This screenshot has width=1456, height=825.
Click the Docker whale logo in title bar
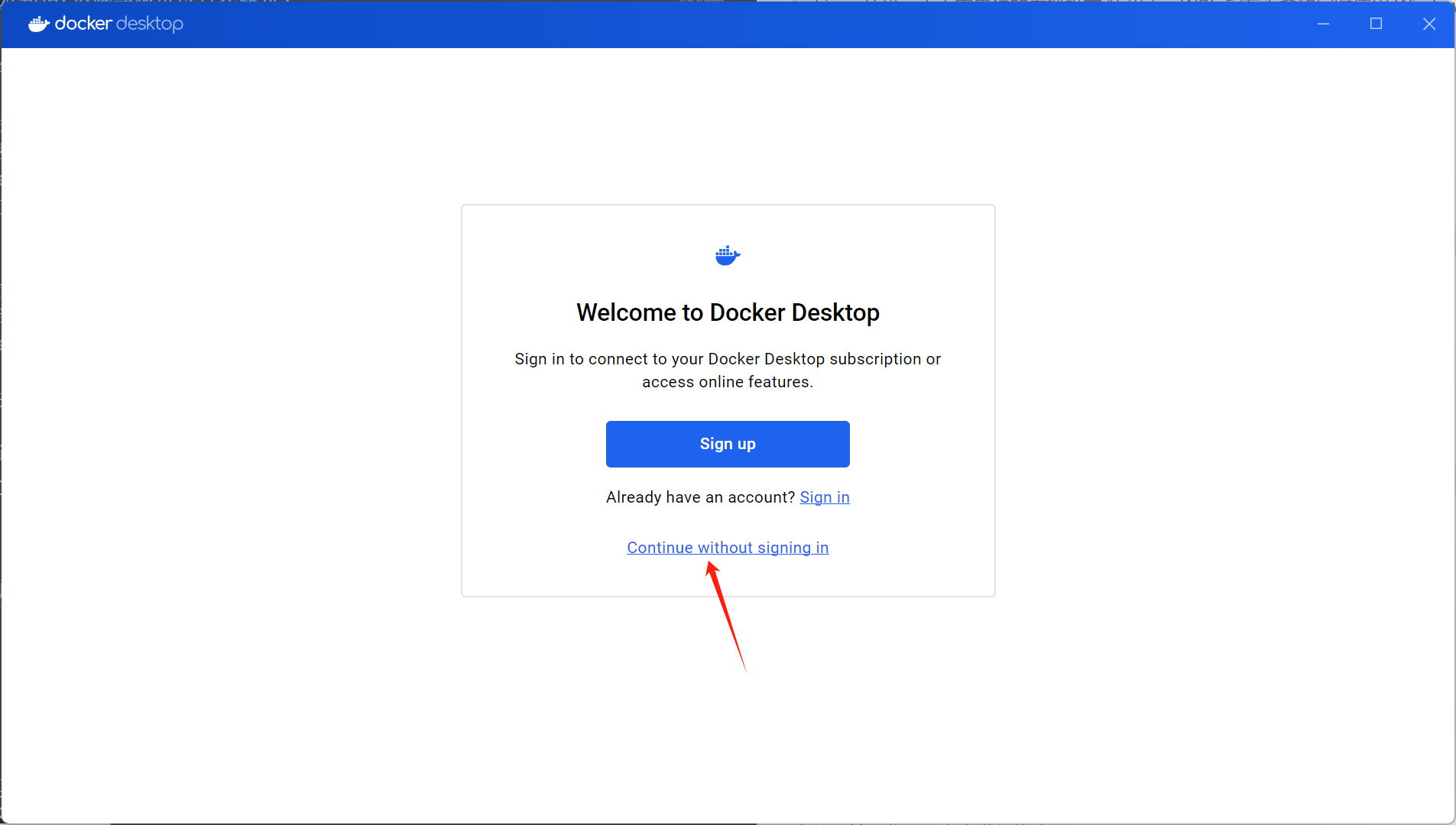(x=39, y=24)
